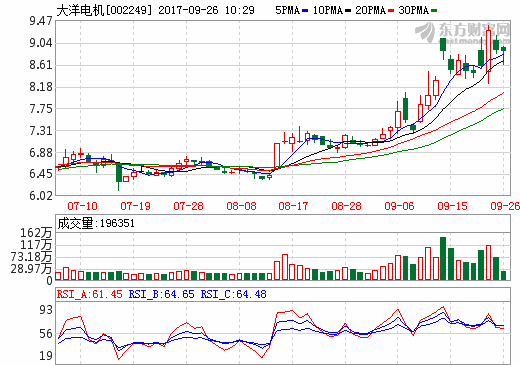
Task: Click the RSI_A:61.45 indicator value
Action: pyautogui.click(x=90, y=294)
